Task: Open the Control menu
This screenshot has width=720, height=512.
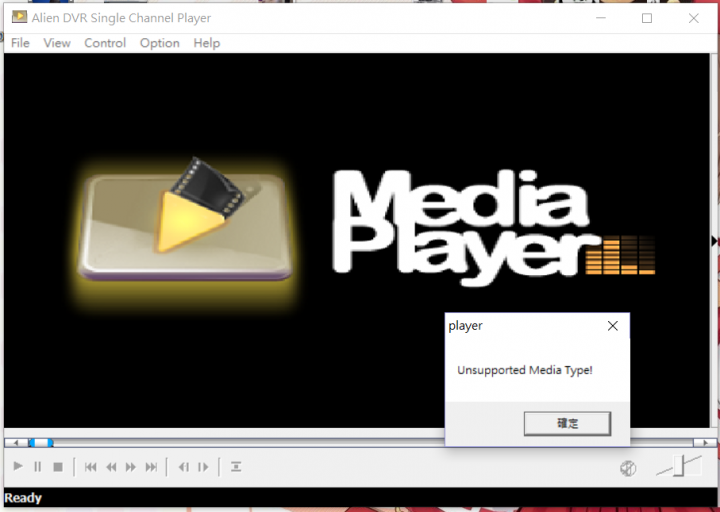Action: [x=105, y=43]
